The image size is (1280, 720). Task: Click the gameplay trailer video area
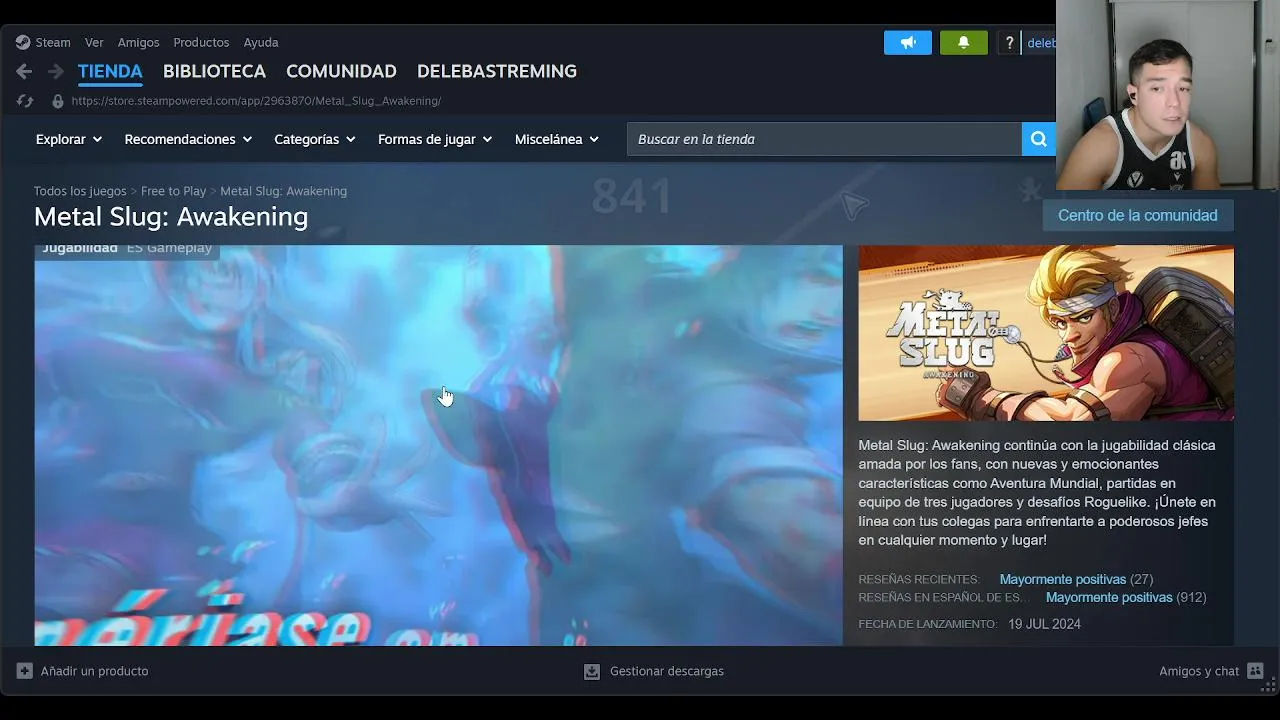click(438, 445)
